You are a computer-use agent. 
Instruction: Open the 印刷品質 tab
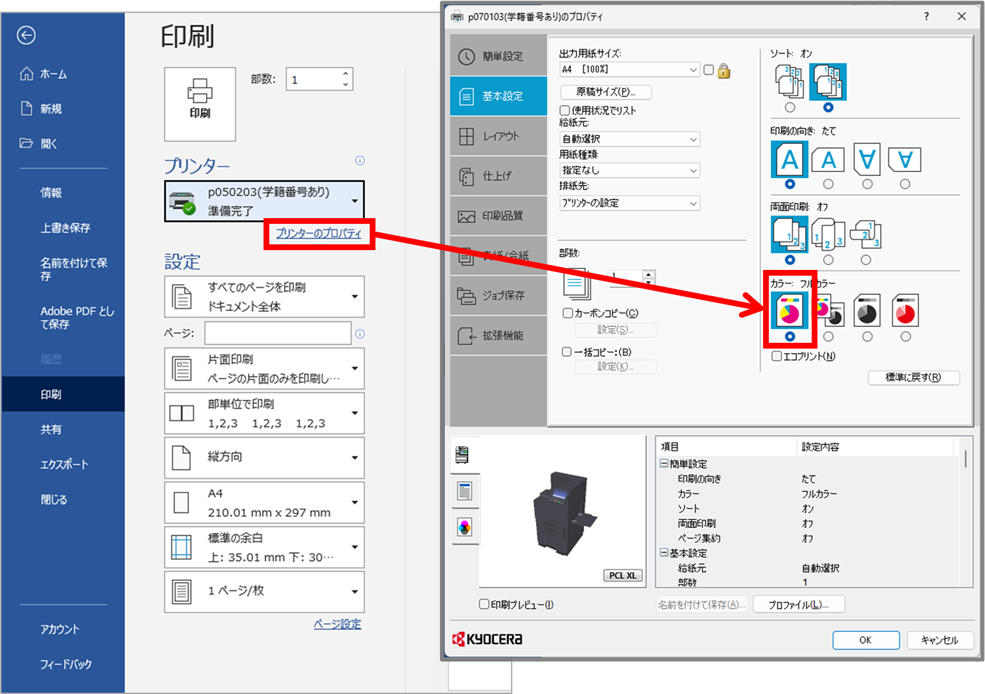499,215
